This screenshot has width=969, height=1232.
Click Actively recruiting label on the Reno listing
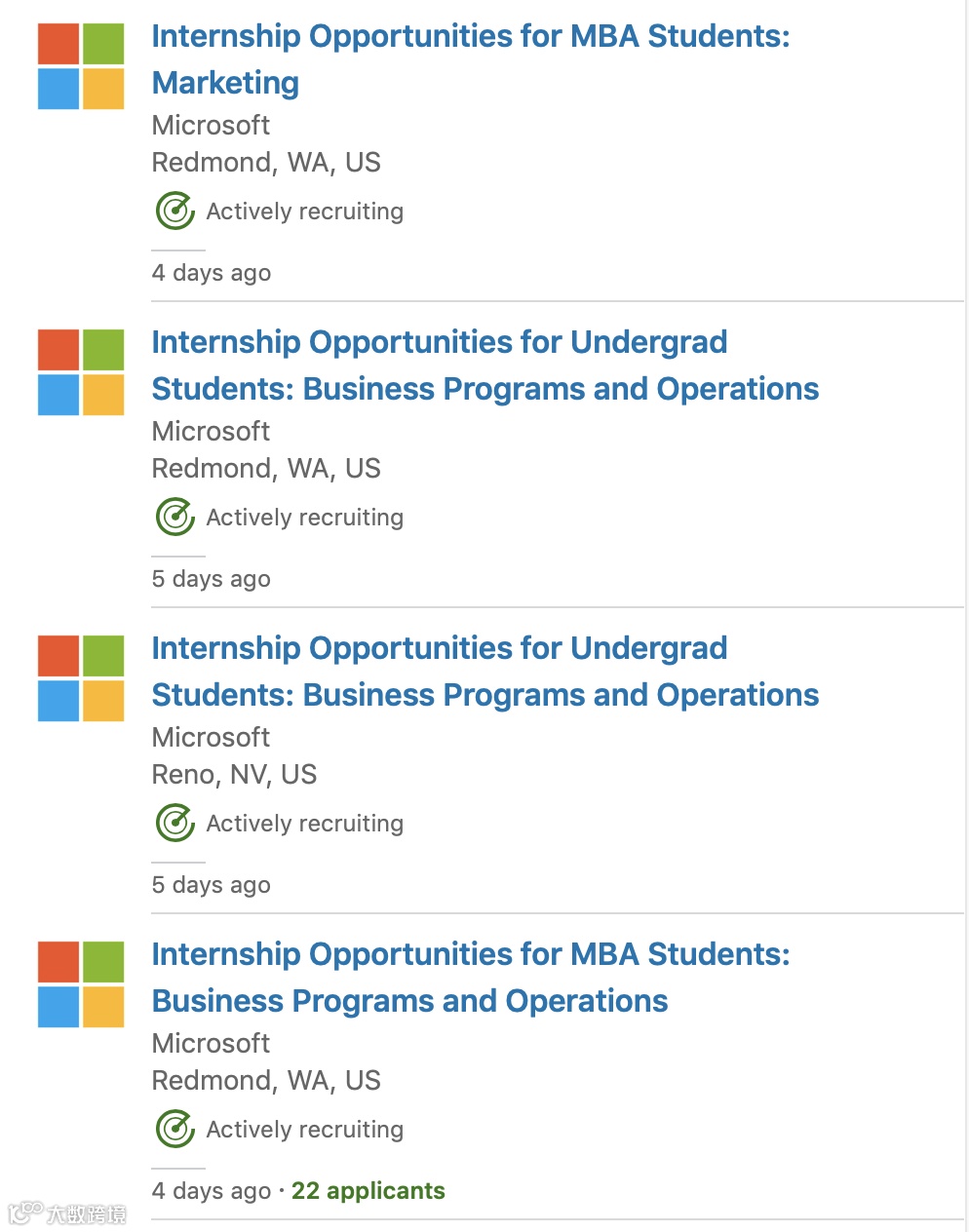click(x=304, y=824)
